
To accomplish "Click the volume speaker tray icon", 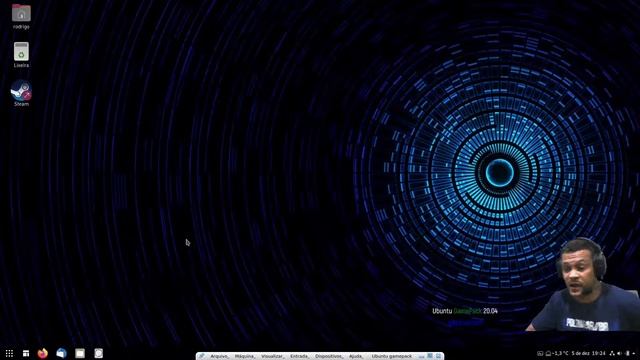I will (620, 353).
